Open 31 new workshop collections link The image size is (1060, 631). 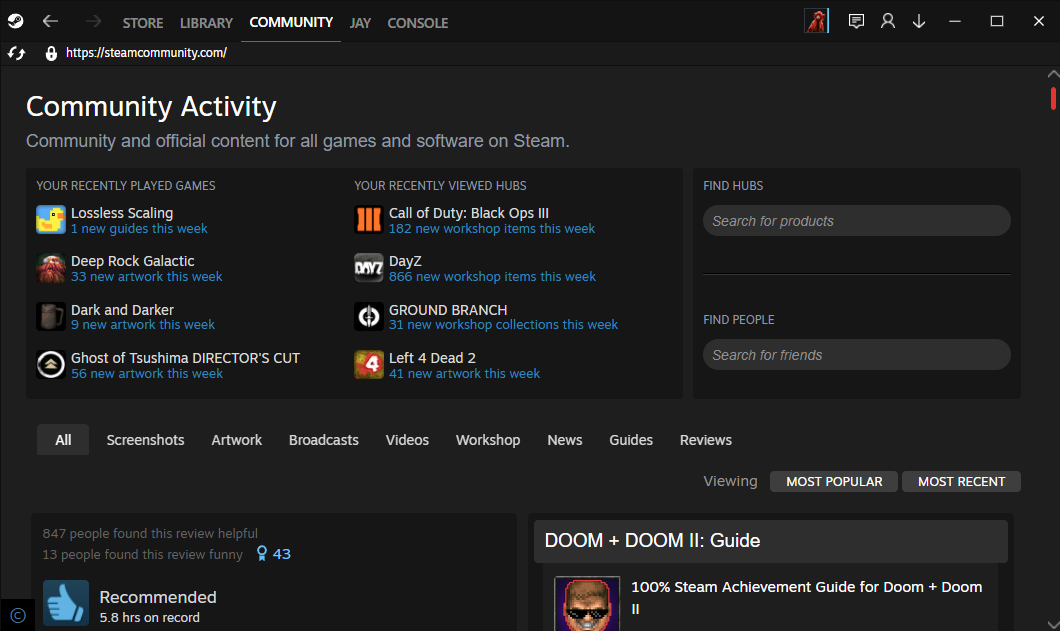click(503, 325)
